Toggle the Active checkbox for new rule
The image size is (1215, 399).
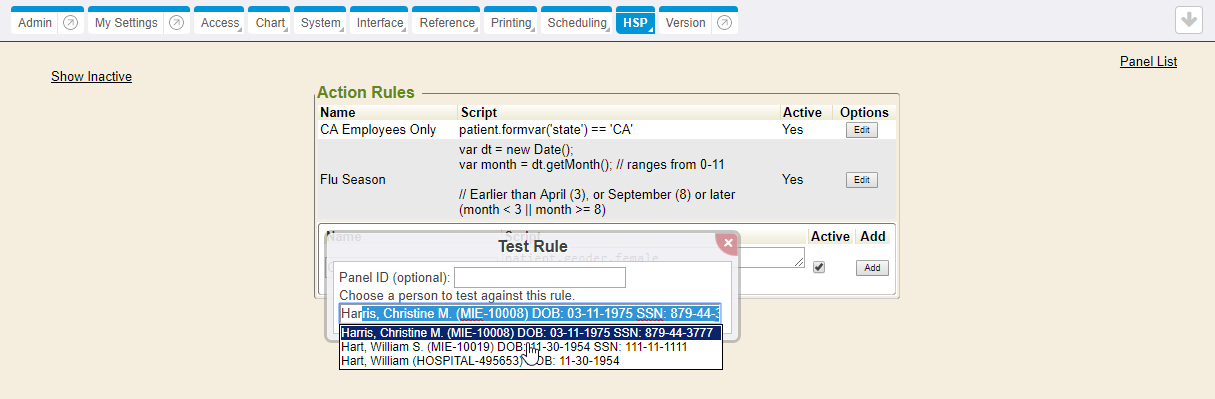coord(819,267)
